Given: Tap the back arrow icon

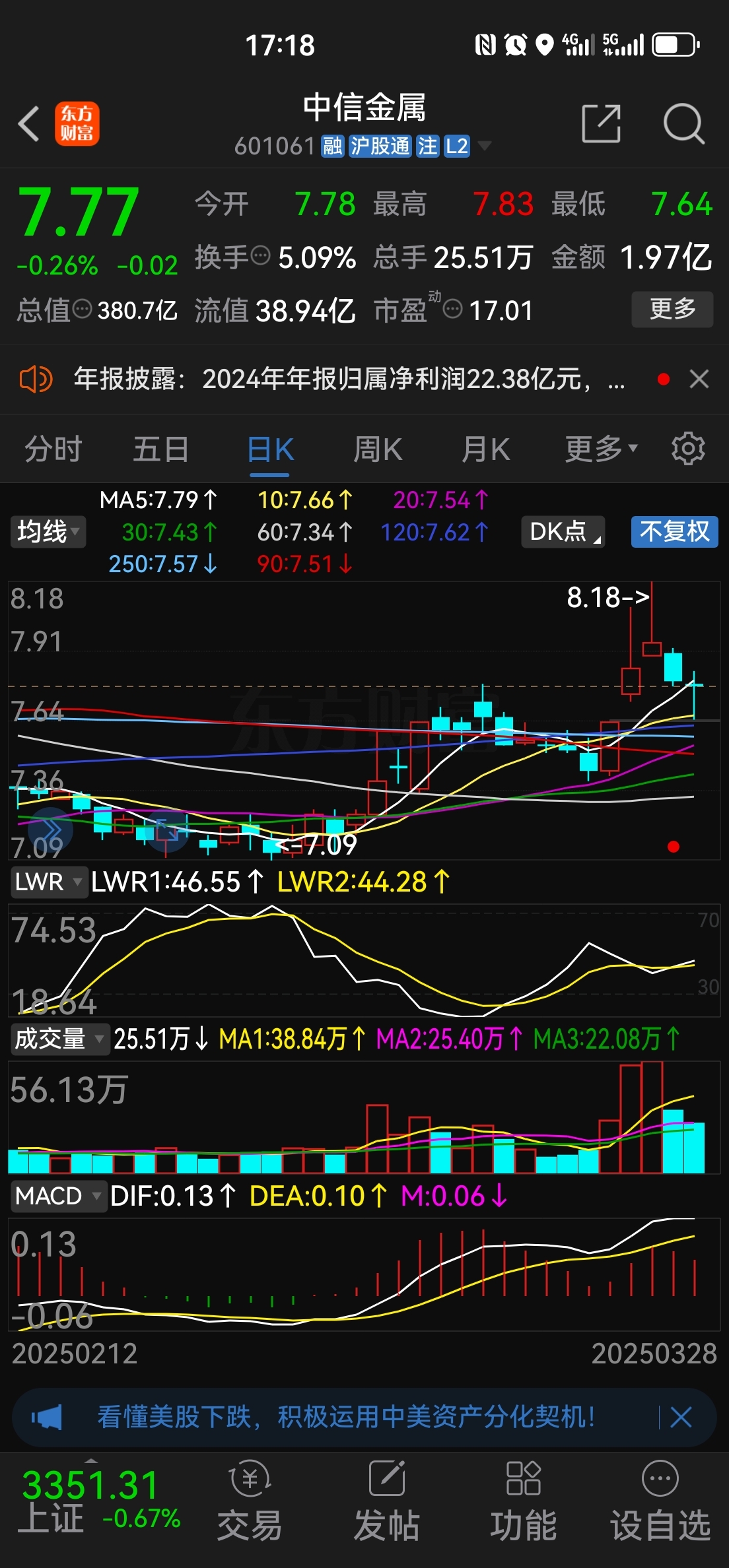Looking at the screenshot, I should pos(28,123).
